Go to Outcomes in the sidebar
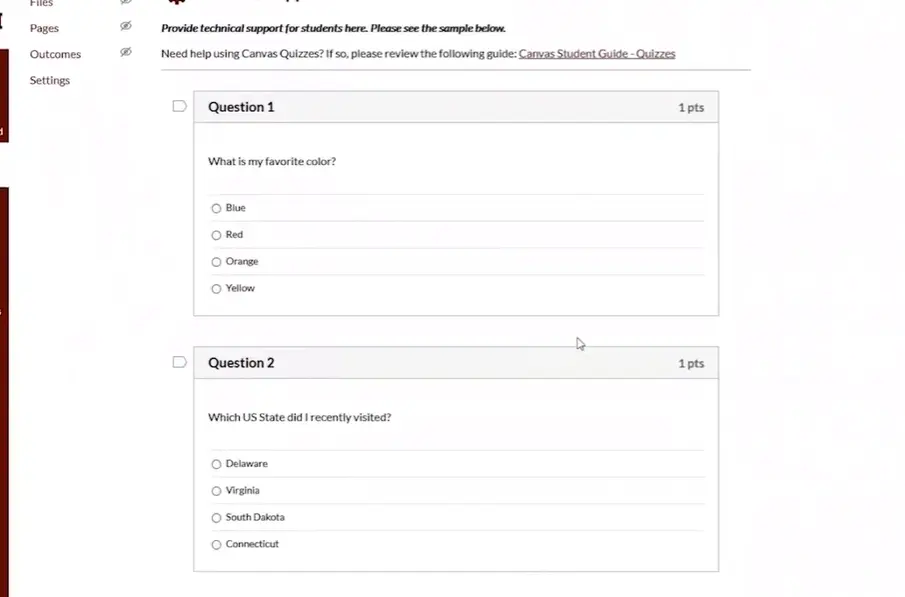 (x=55, y=54)
